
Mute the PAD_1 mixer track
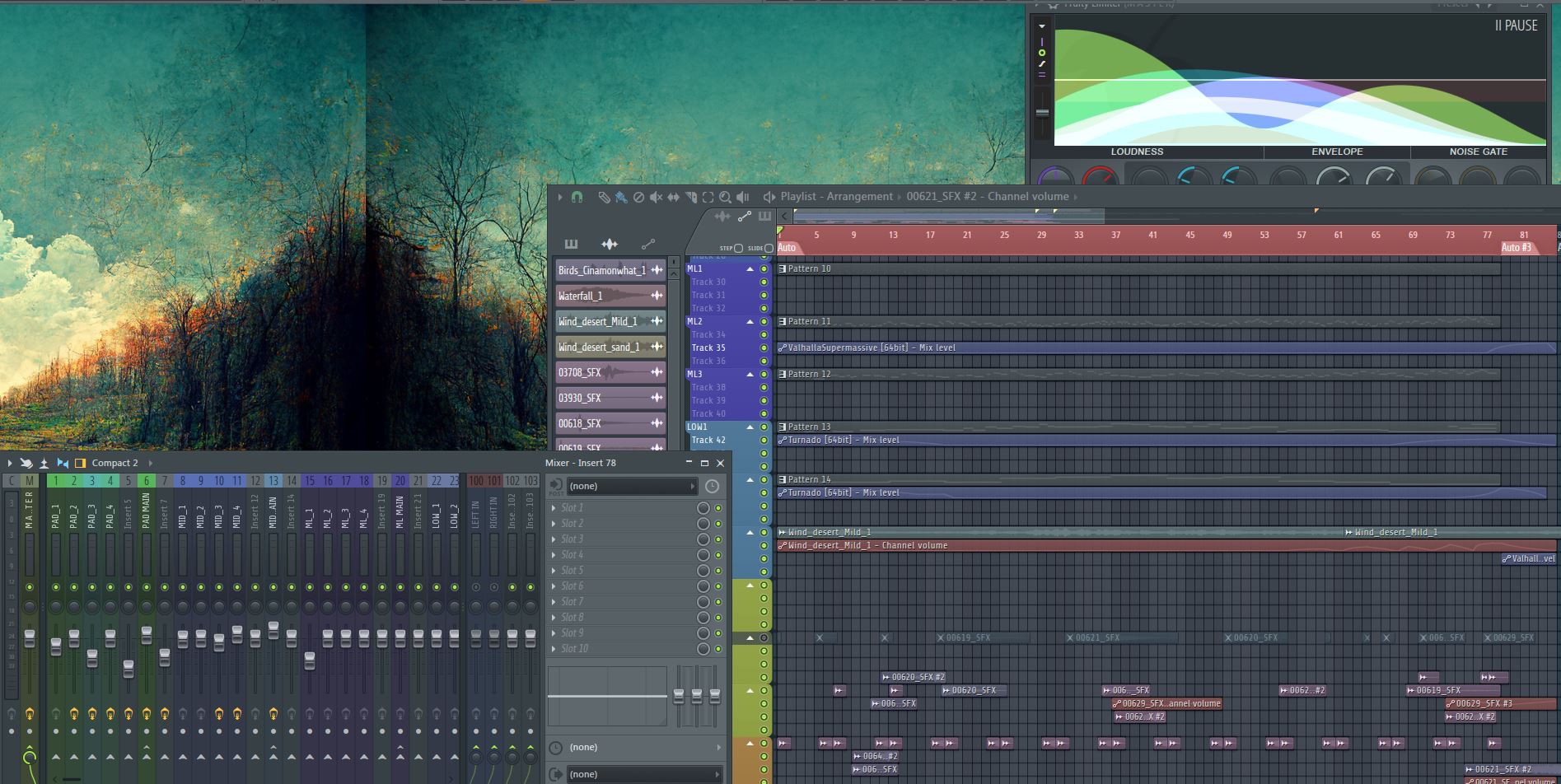(x=56, y=587)
